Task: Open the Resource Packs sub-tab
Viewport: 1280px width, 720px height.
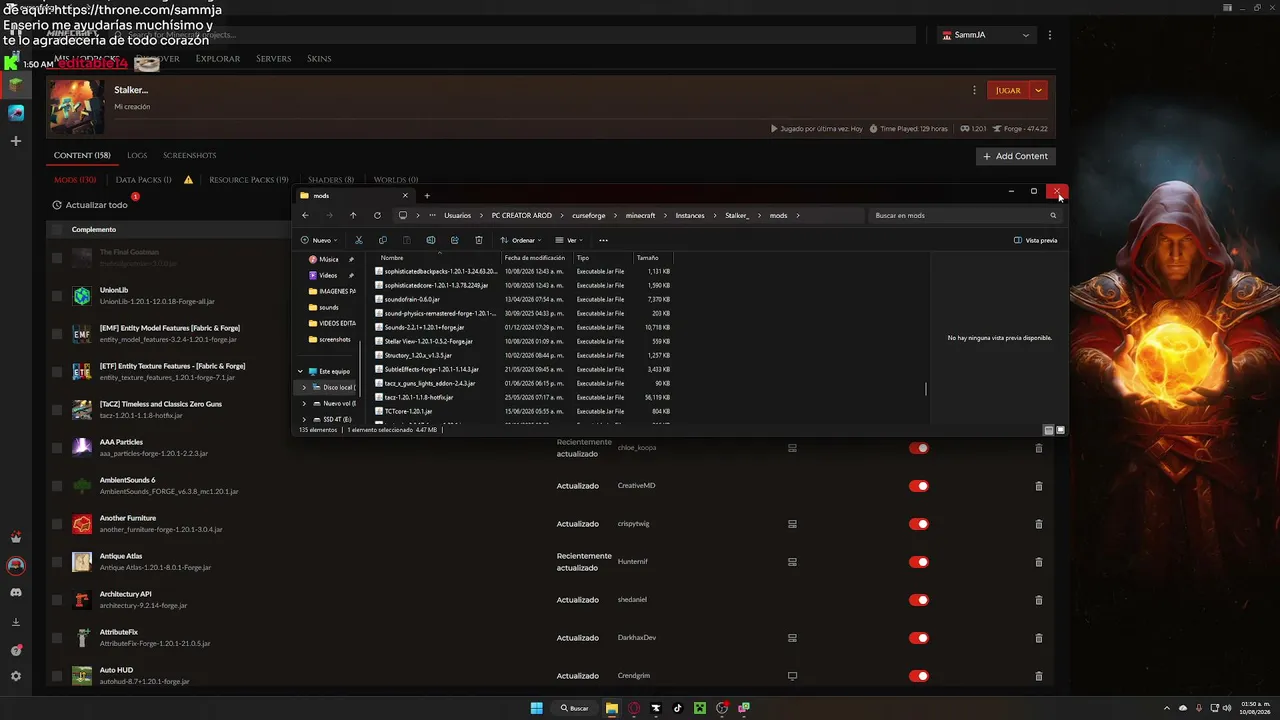Action: 249,180
